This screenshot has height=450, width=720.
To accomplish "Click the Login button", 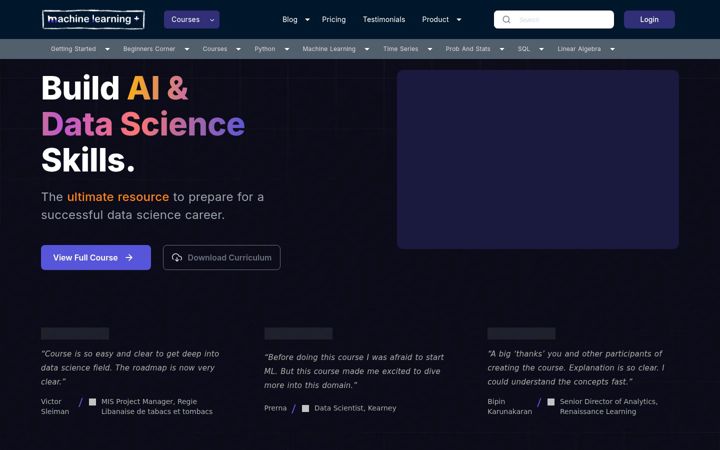I will click(x=649, y=20).
